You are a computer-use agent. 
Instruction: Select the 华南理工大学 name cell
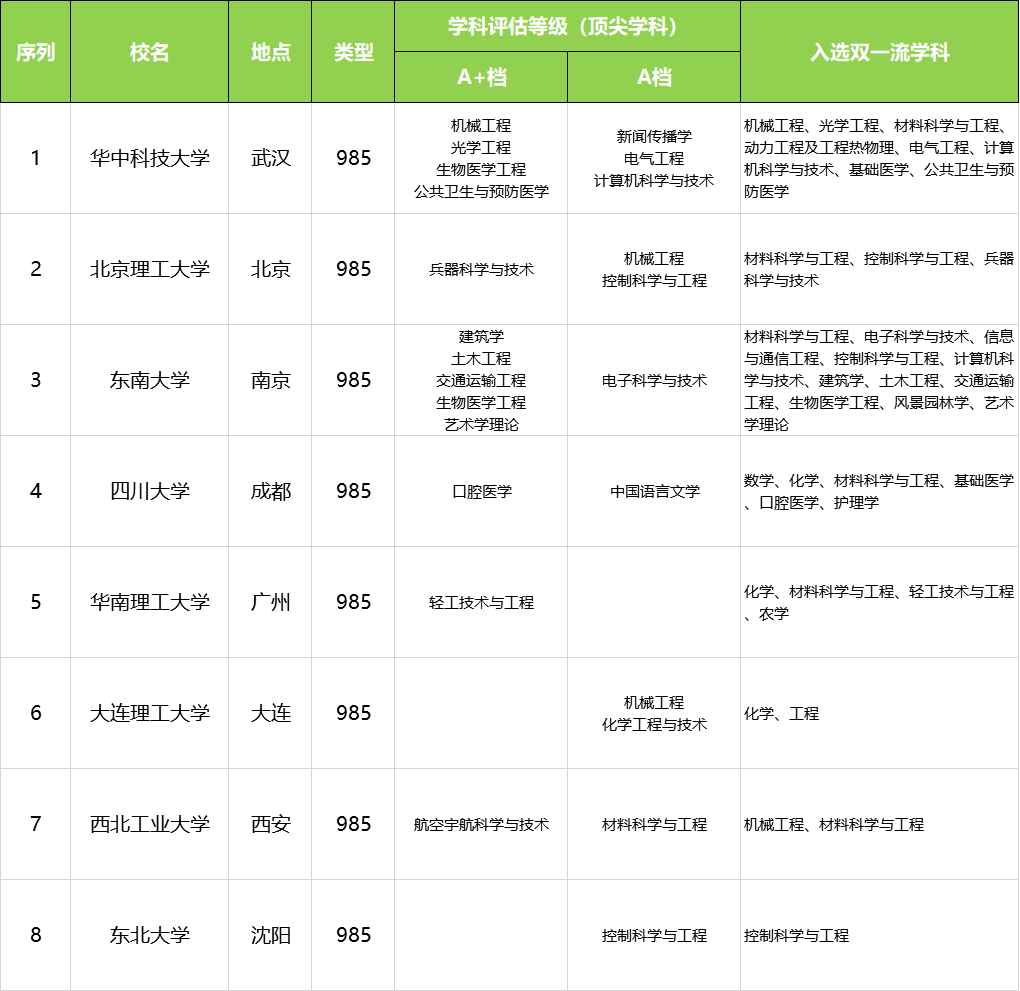[149, 602]
